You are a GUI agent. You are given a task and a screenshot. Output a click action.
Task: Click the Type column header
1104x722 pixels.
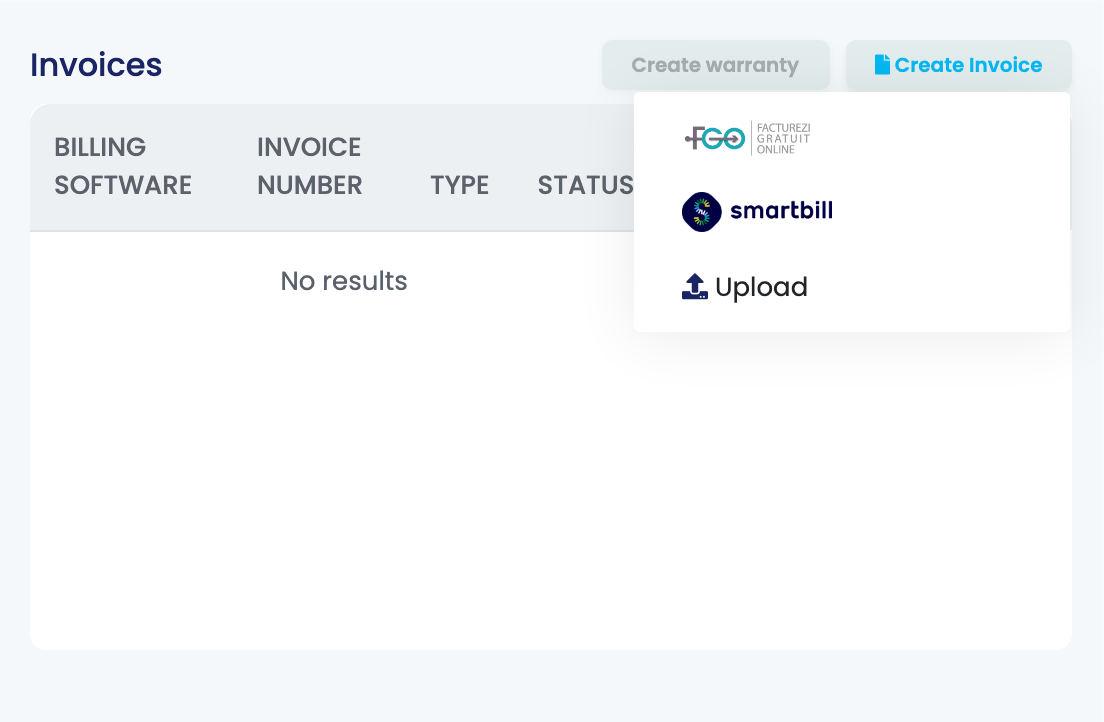click(x=460, y=185)
